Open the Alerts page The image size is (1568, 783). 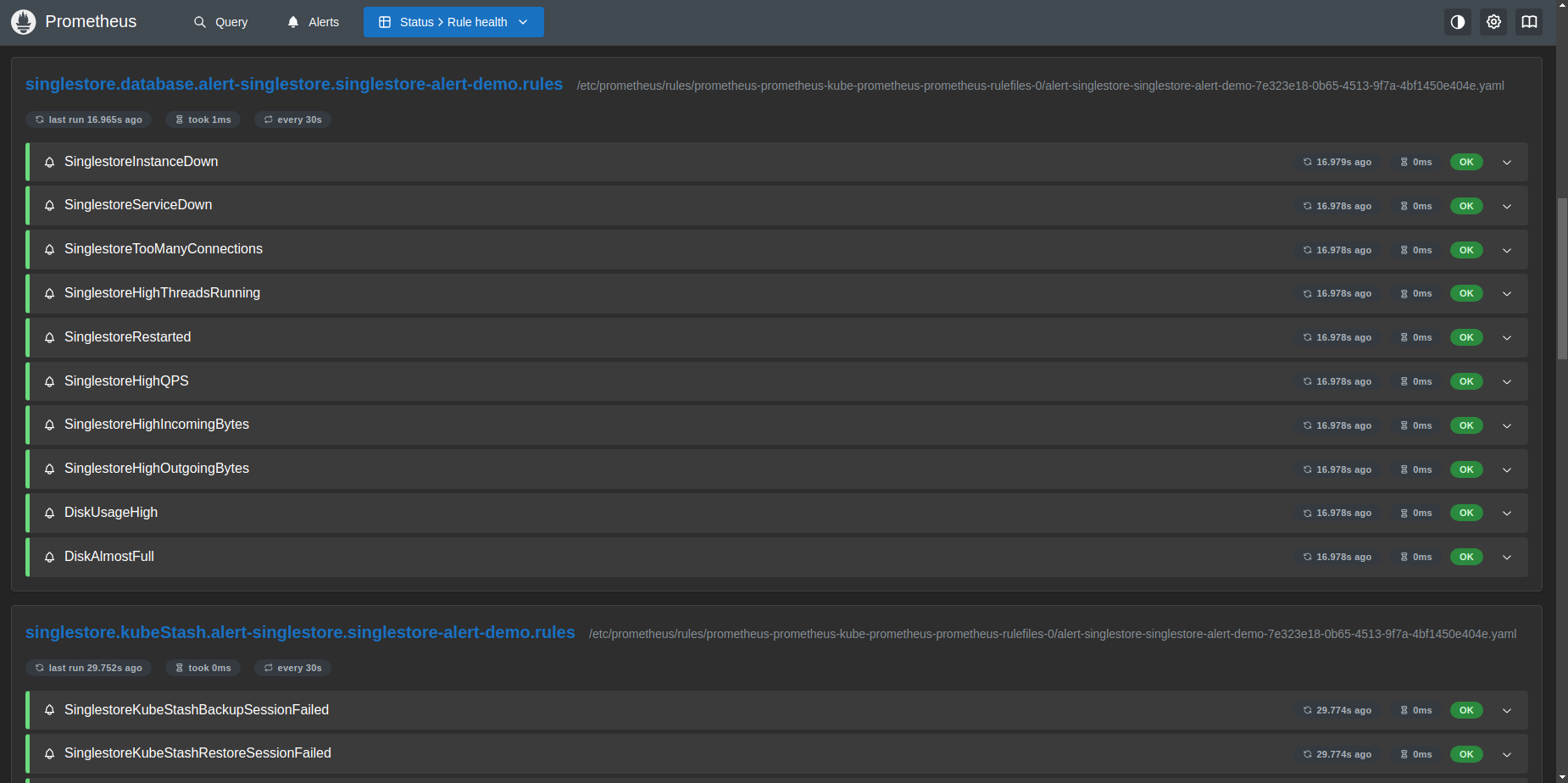click(x=313, y=22)
